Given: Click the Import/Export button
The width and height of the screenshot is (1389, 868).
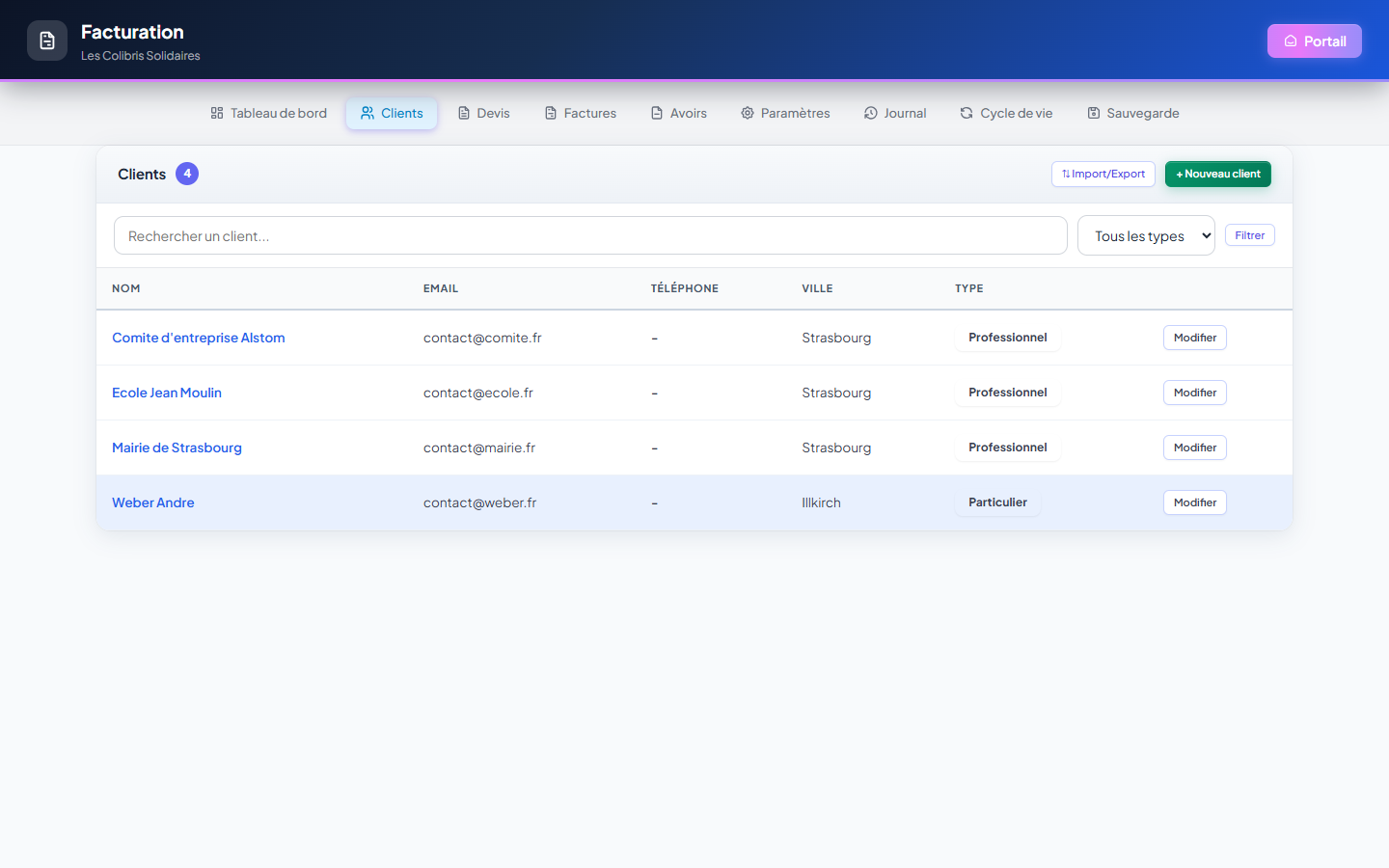Looking at the screenshot, I should coord(1103,174).
